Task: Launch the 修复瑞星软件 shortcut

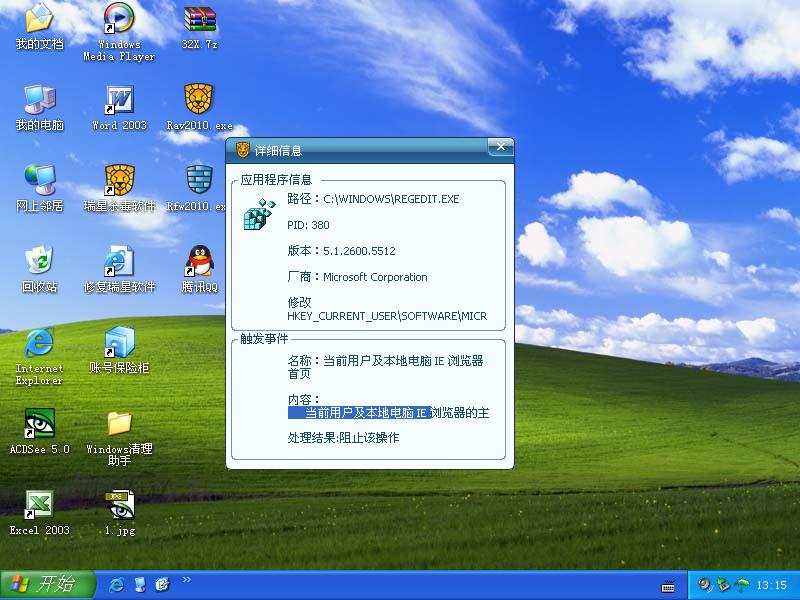Action: pyautogui.click(x=119, y=268)
